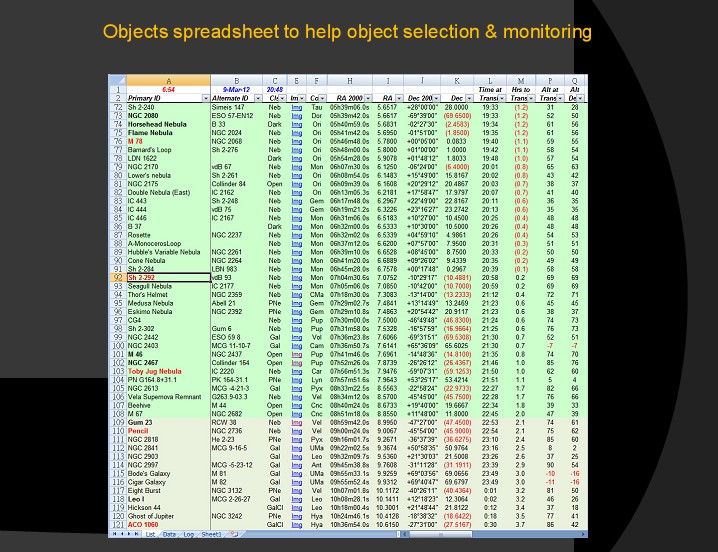Click the previous sheet navigation arrow

[x=122, y=534]
